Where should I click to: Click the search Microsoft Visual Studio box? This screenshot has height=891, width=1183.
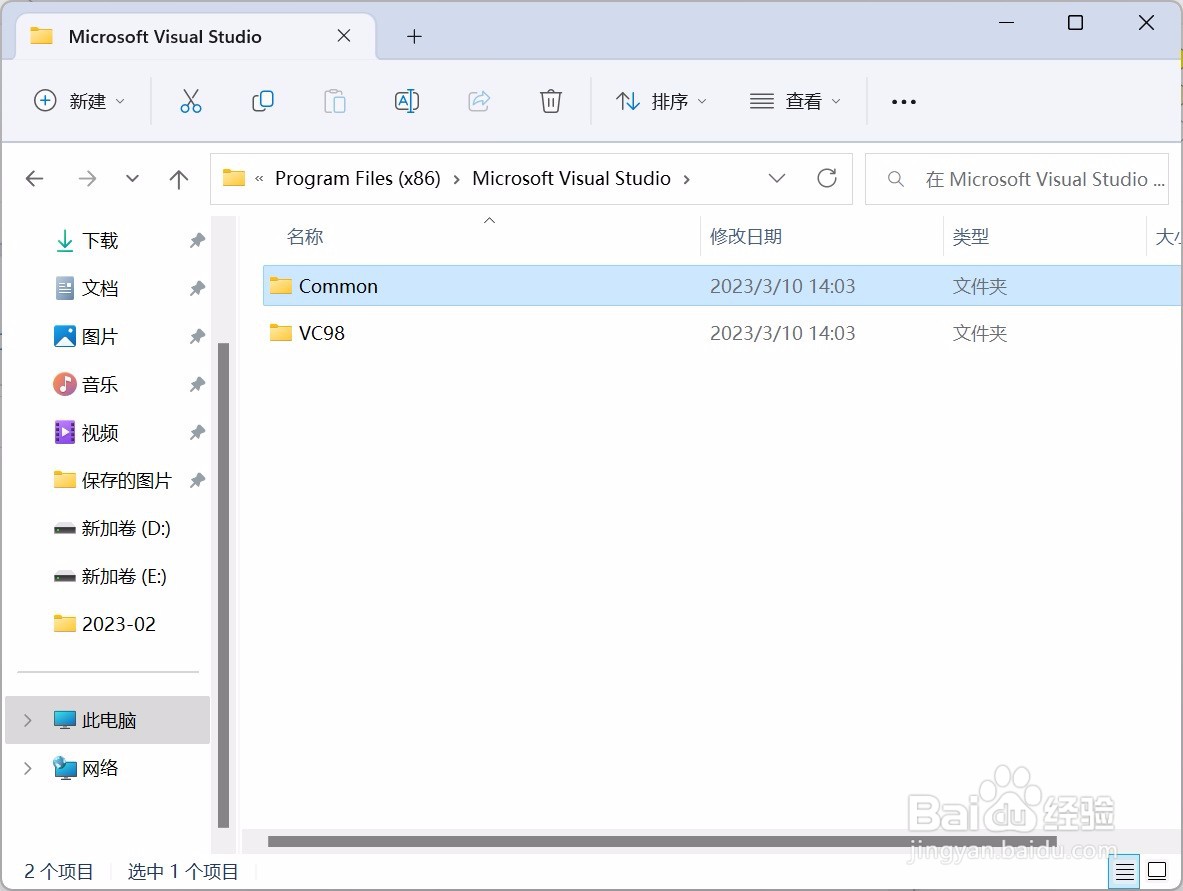1017,179
